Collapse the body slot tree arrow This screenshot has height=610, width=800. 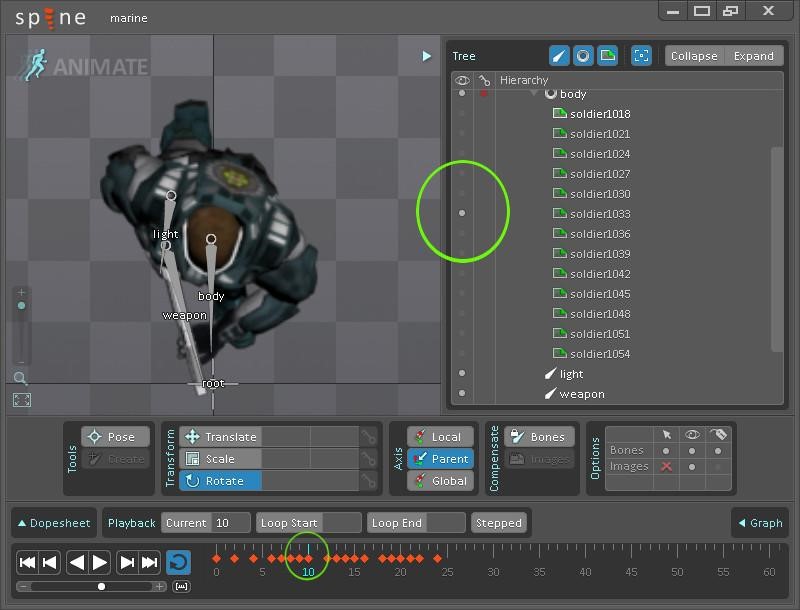534,93
